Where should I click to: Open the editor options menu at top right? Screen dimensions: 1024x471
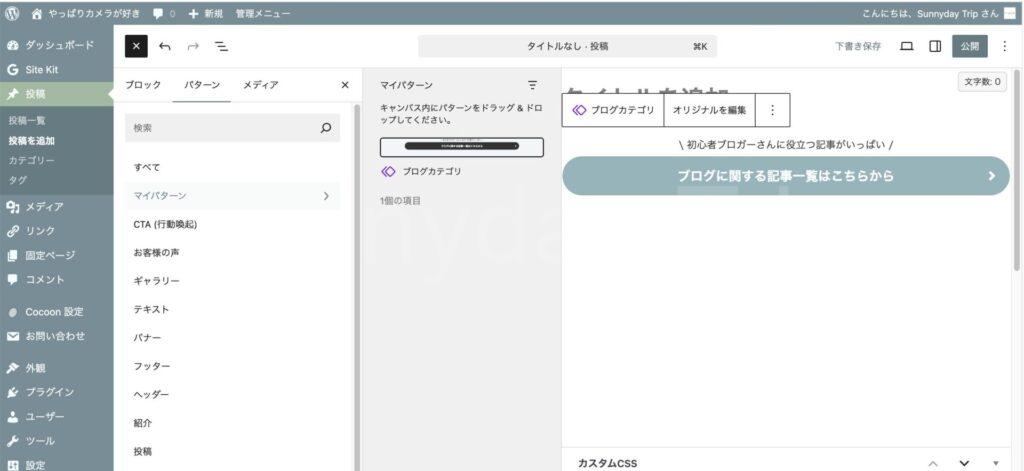(1004, 46)
